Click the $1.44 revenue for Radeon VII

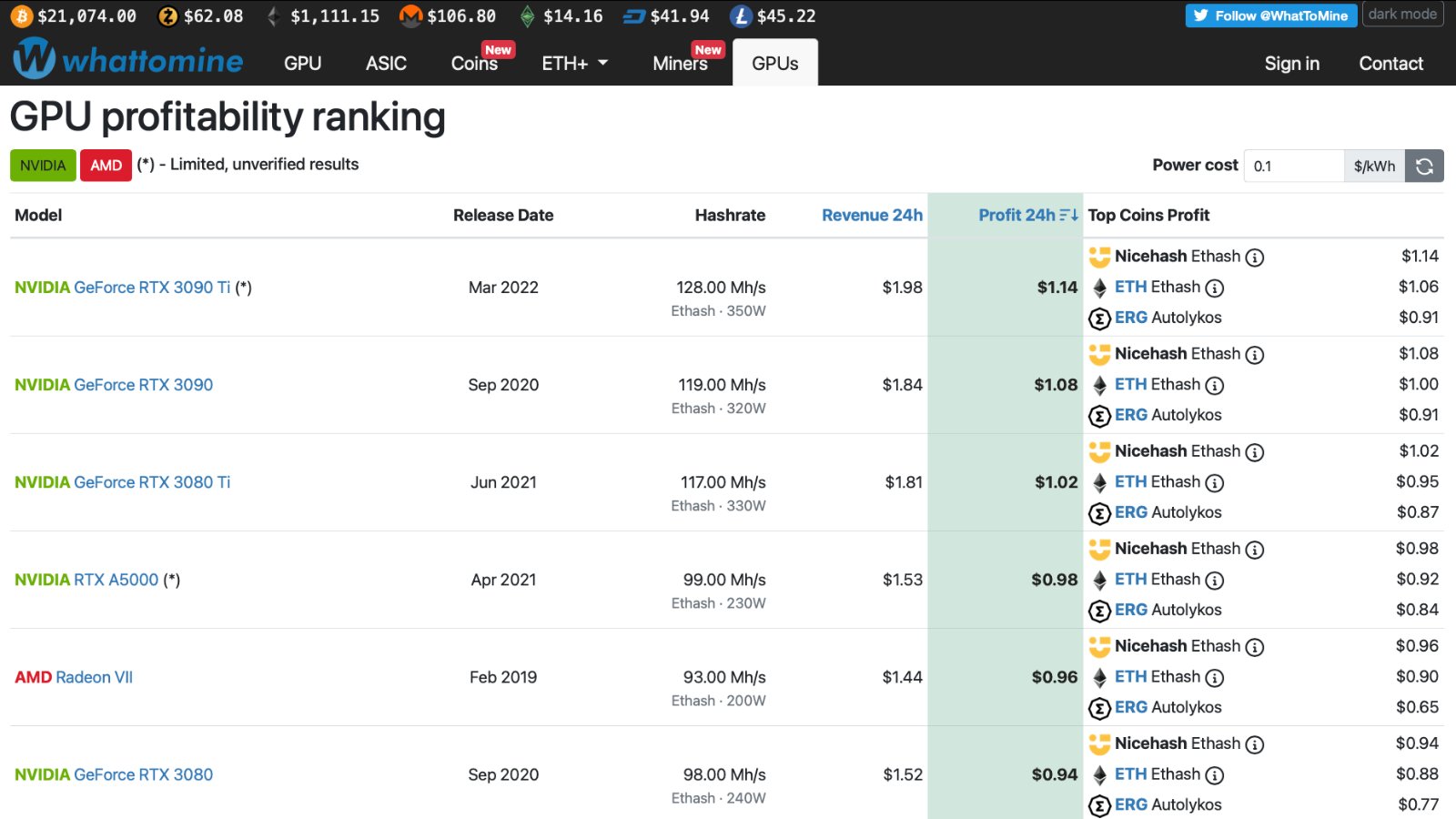tap(902, 677)
